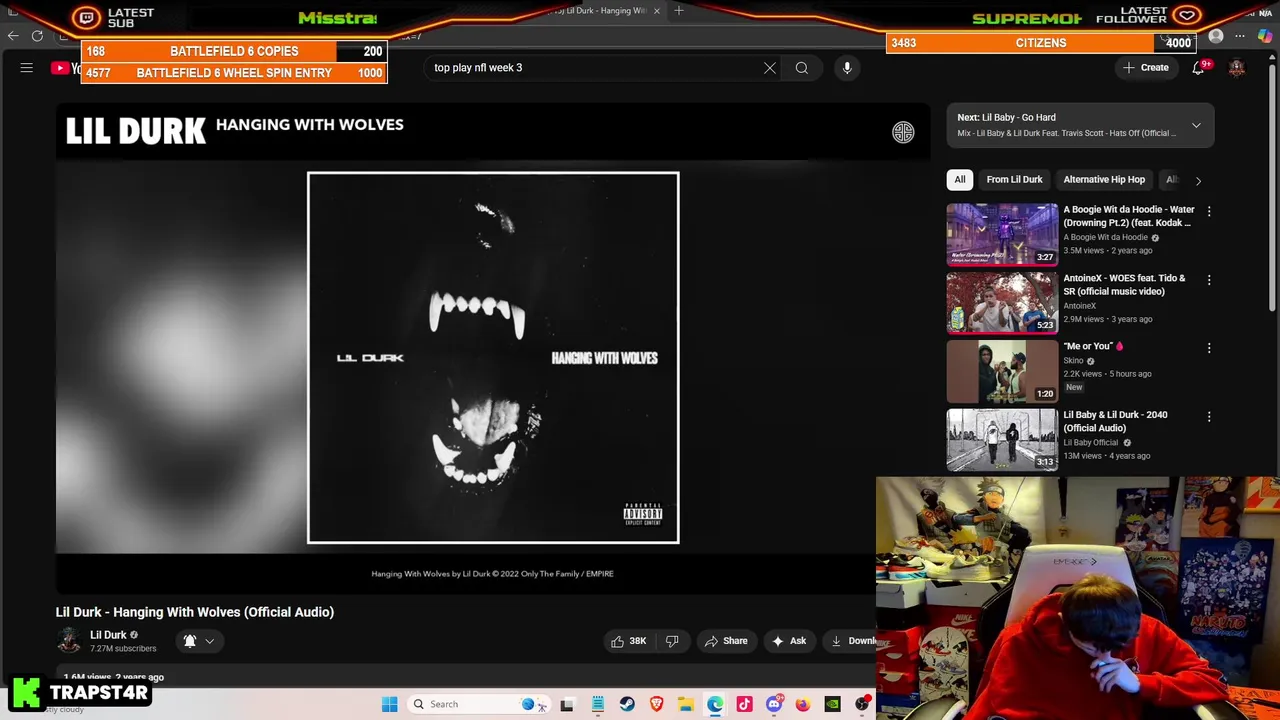Open the YouTube hamburger guide menu

pos(27,68)
